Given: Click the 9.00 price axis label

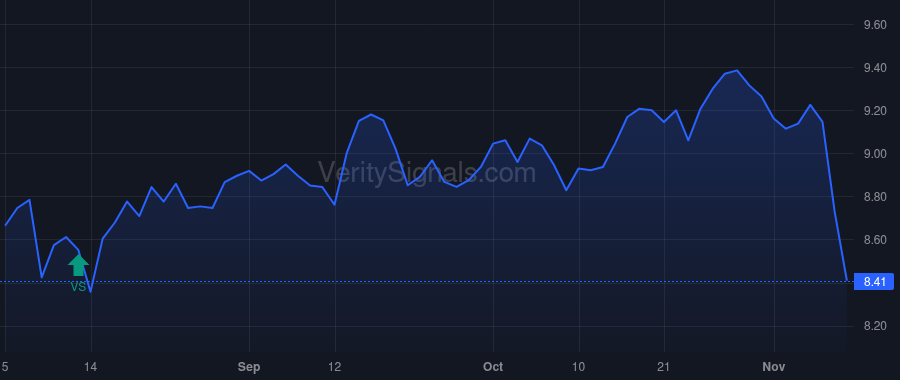Looking at the screenshot, I should pos(875,154).
